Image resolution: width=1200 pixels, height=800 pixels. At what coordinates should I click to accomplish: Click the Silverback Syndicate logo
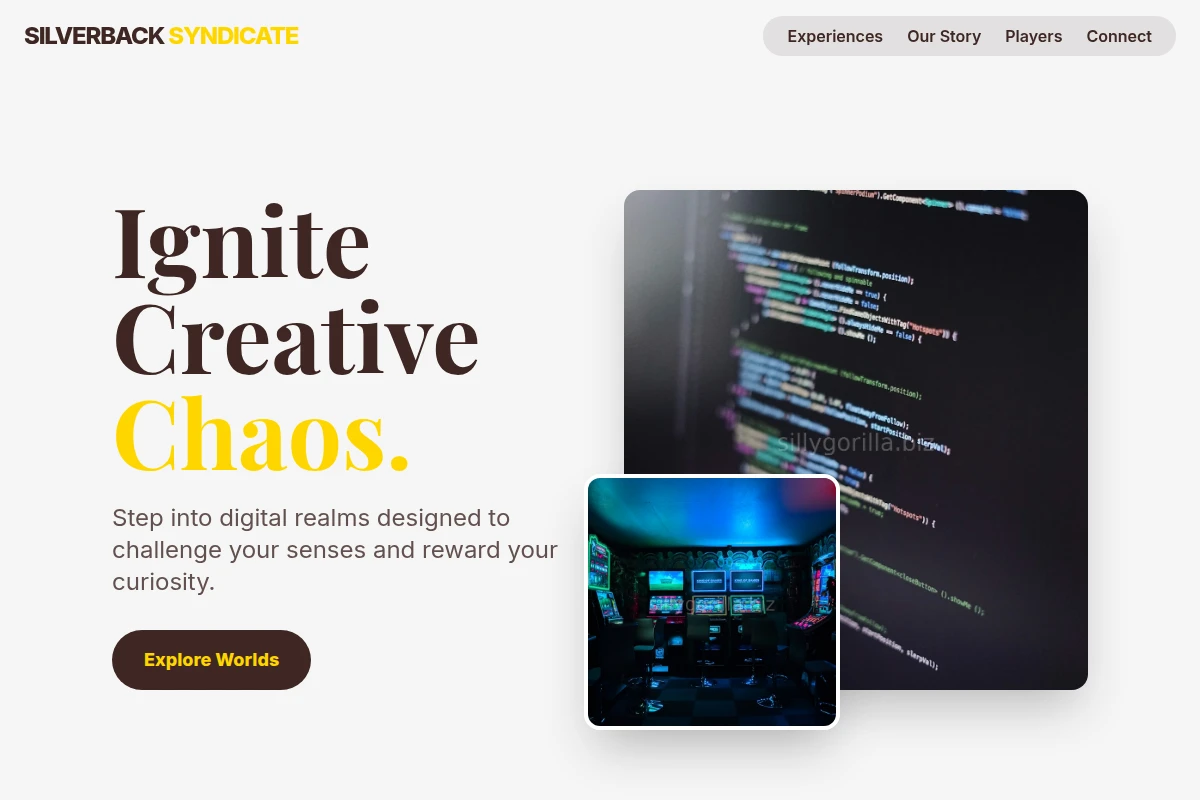(x=161, y=36)
